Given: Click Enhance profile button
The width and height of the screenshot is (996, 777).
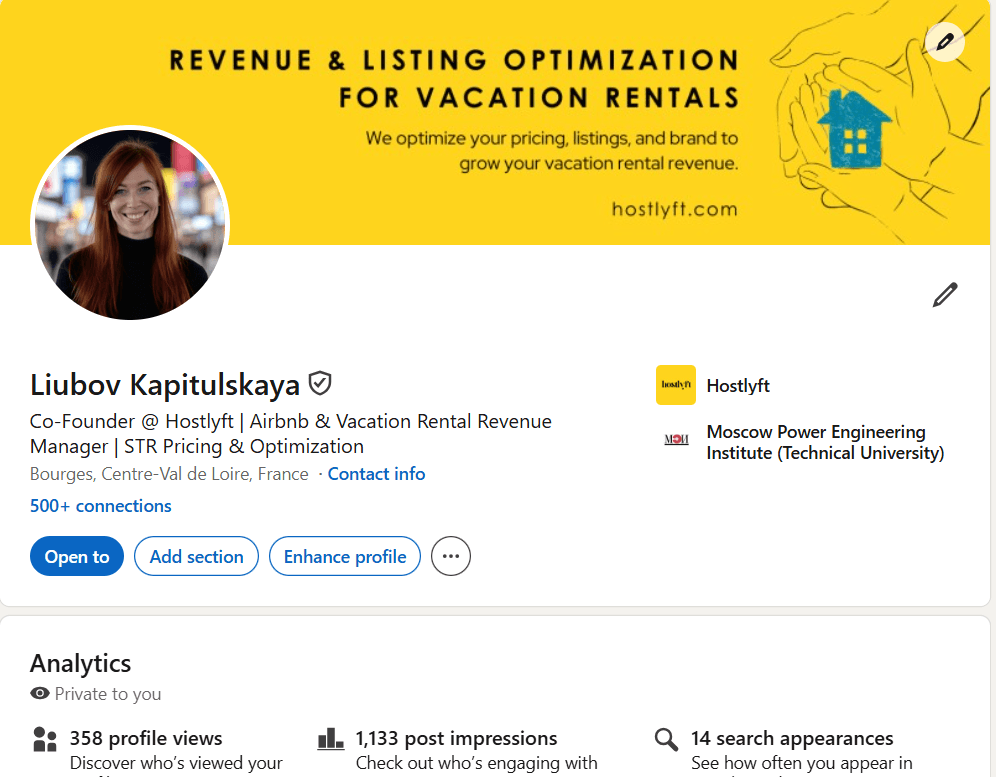Looking at the screenshot, I should tap(345, 556).
